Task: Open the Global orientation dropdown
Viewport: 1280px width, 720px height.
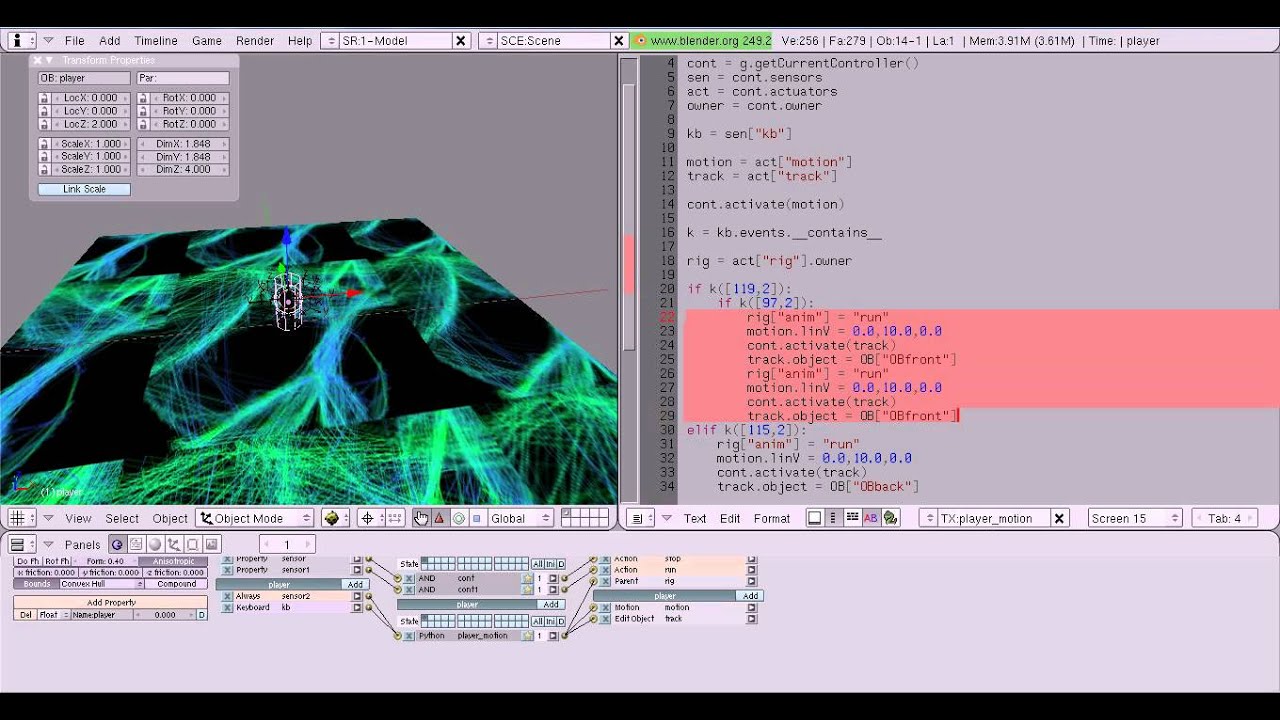Action: click(x=520, y=518)
